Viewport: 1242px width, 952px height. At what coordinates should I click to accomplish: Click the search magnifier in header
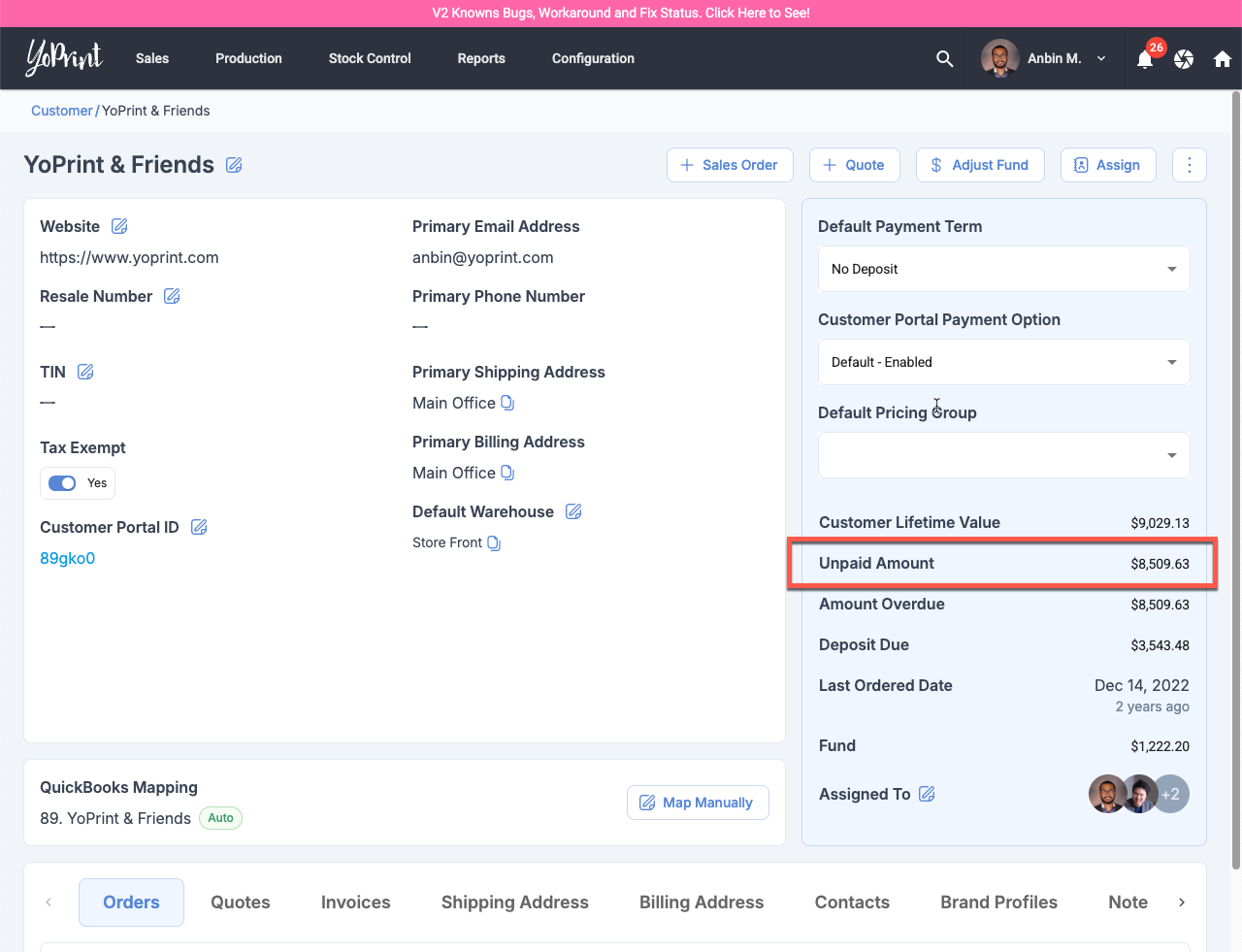(944, 59)
